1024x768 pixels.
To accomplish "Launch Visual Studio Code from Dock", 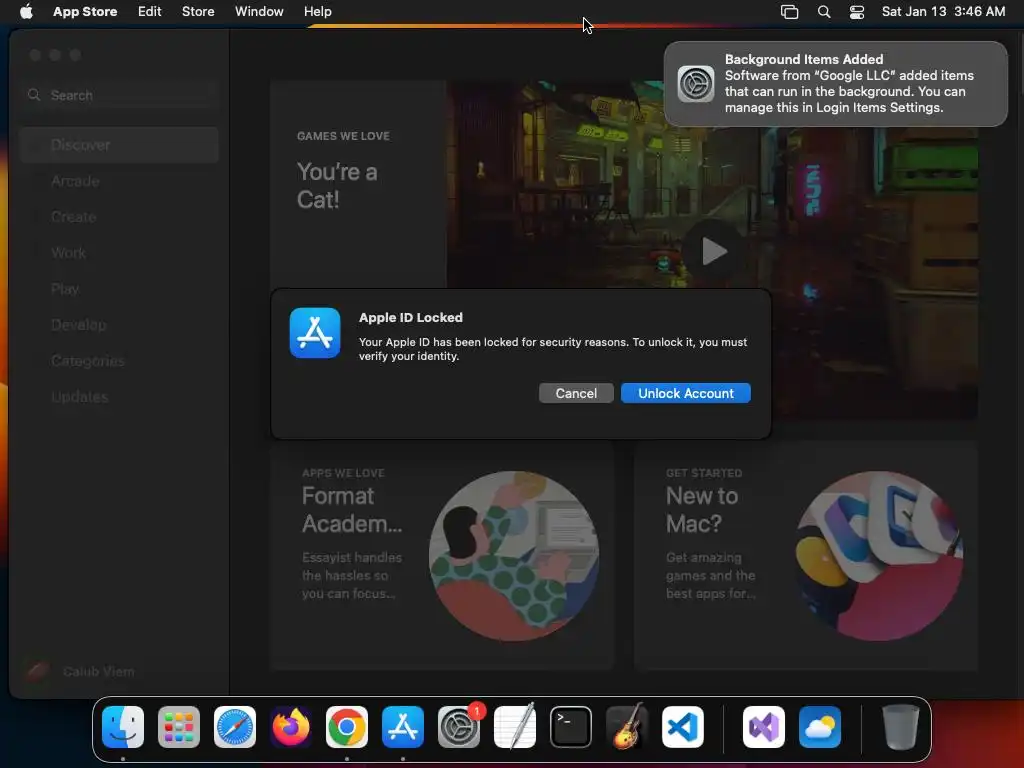I will point(683,727).
